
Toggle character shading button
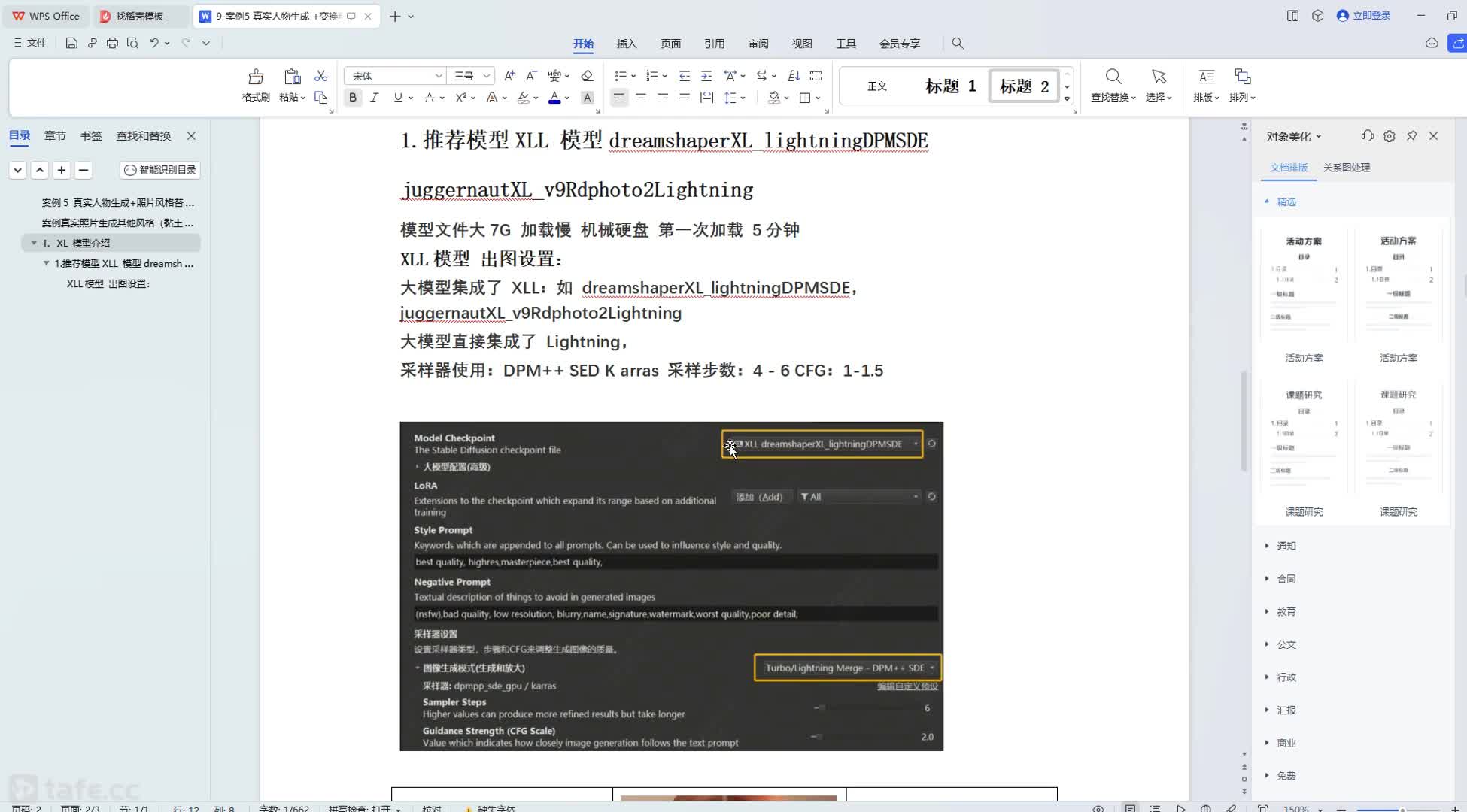click(588, 98)
